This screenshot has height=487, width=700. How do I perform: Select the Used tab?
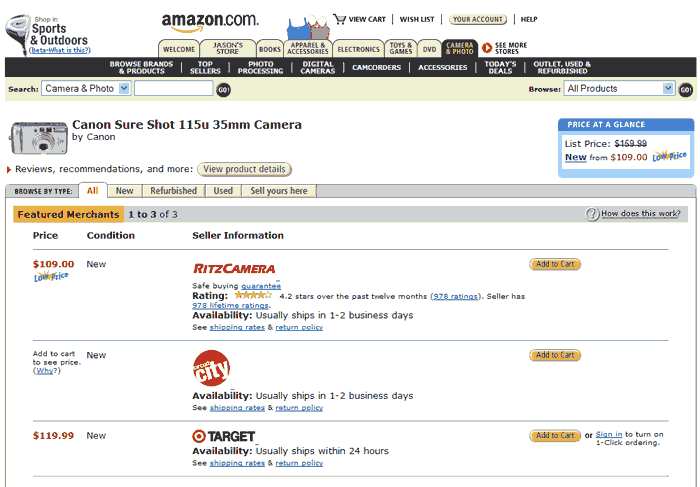[223, 191]
